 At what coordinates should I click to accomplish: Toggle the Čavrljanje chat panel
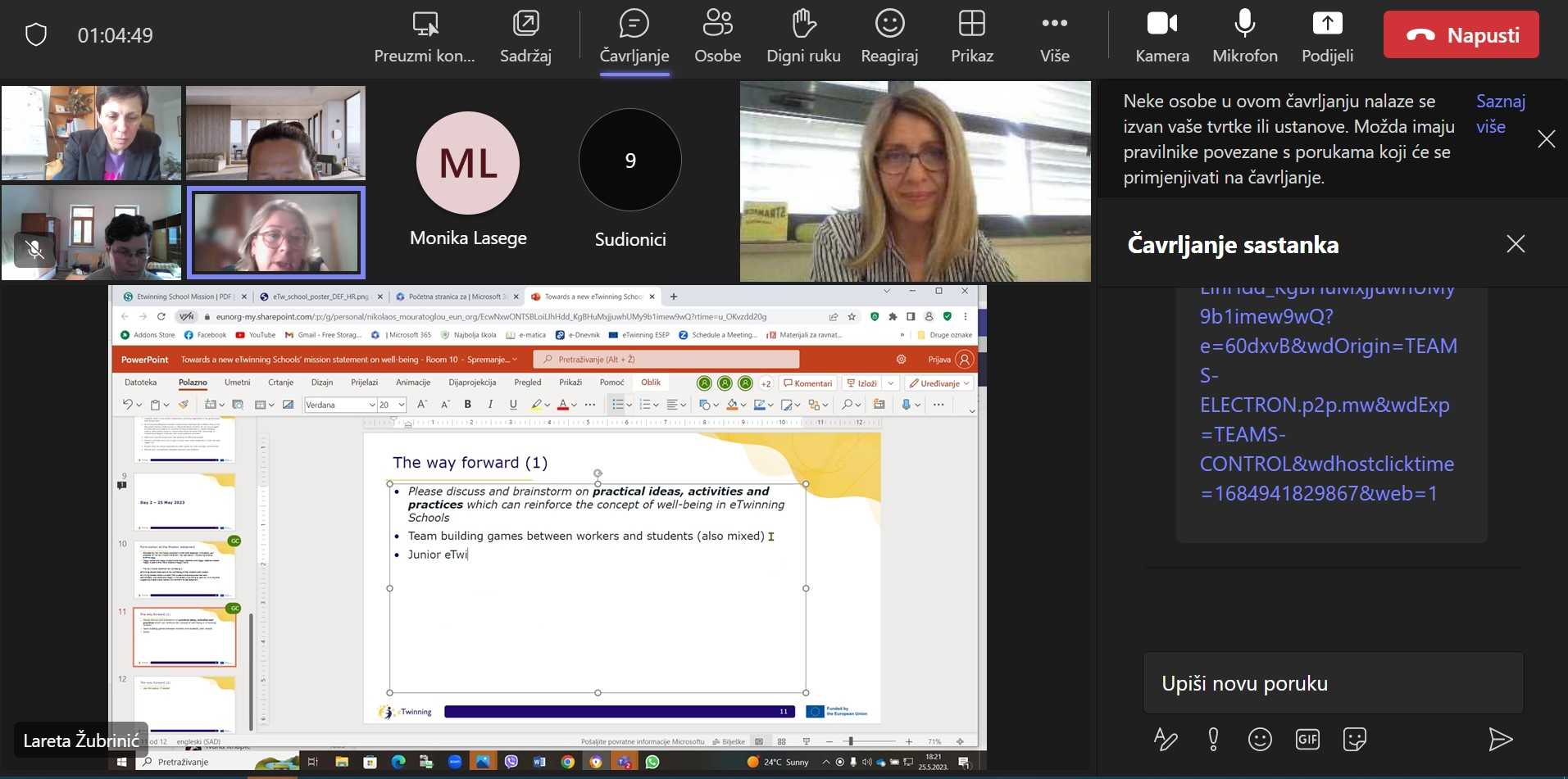(x=634, y=37)
